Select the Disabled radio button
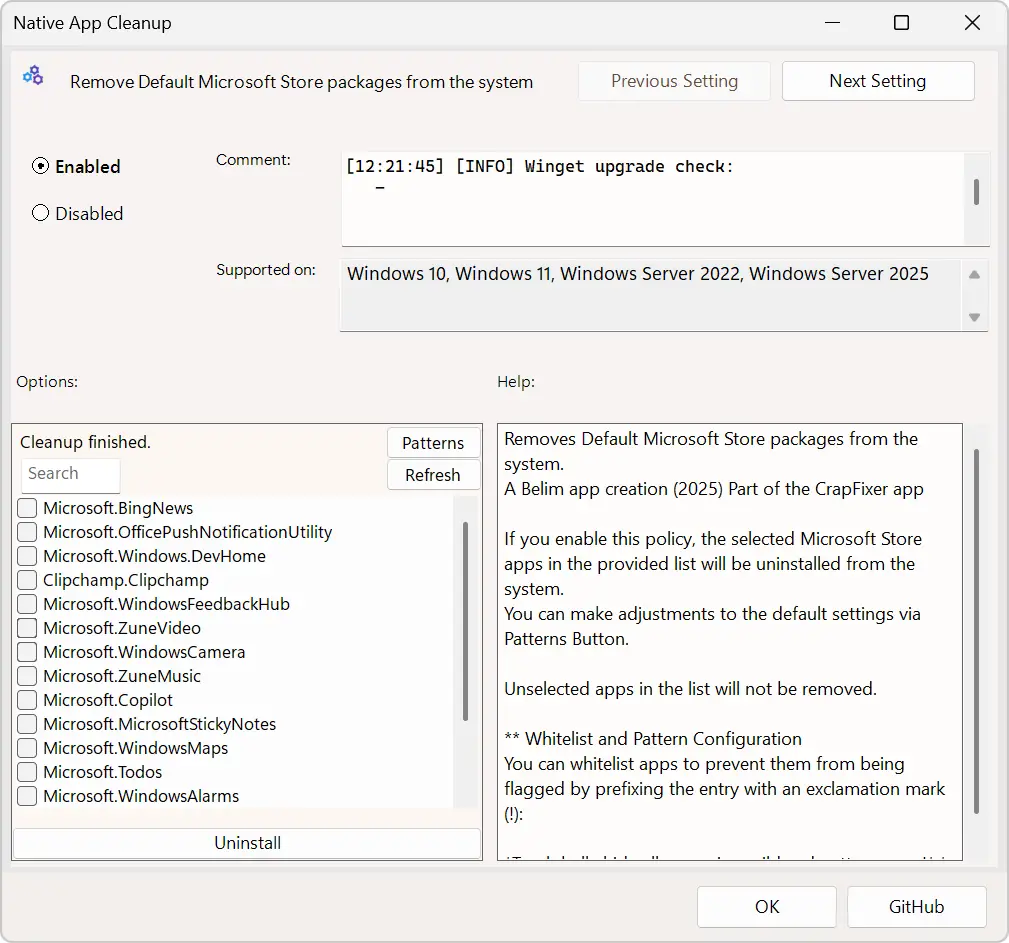The height and width of the screenshot is (943, 1009). pyautogui.click(x=40, y=213)
